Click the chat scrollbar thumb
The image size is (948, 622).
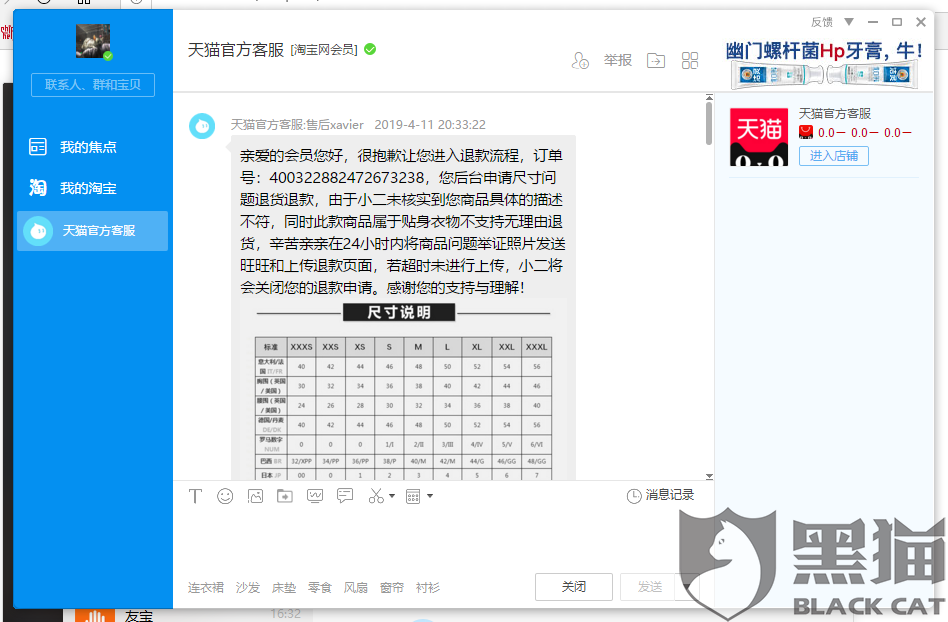click(x=709, y=123)
